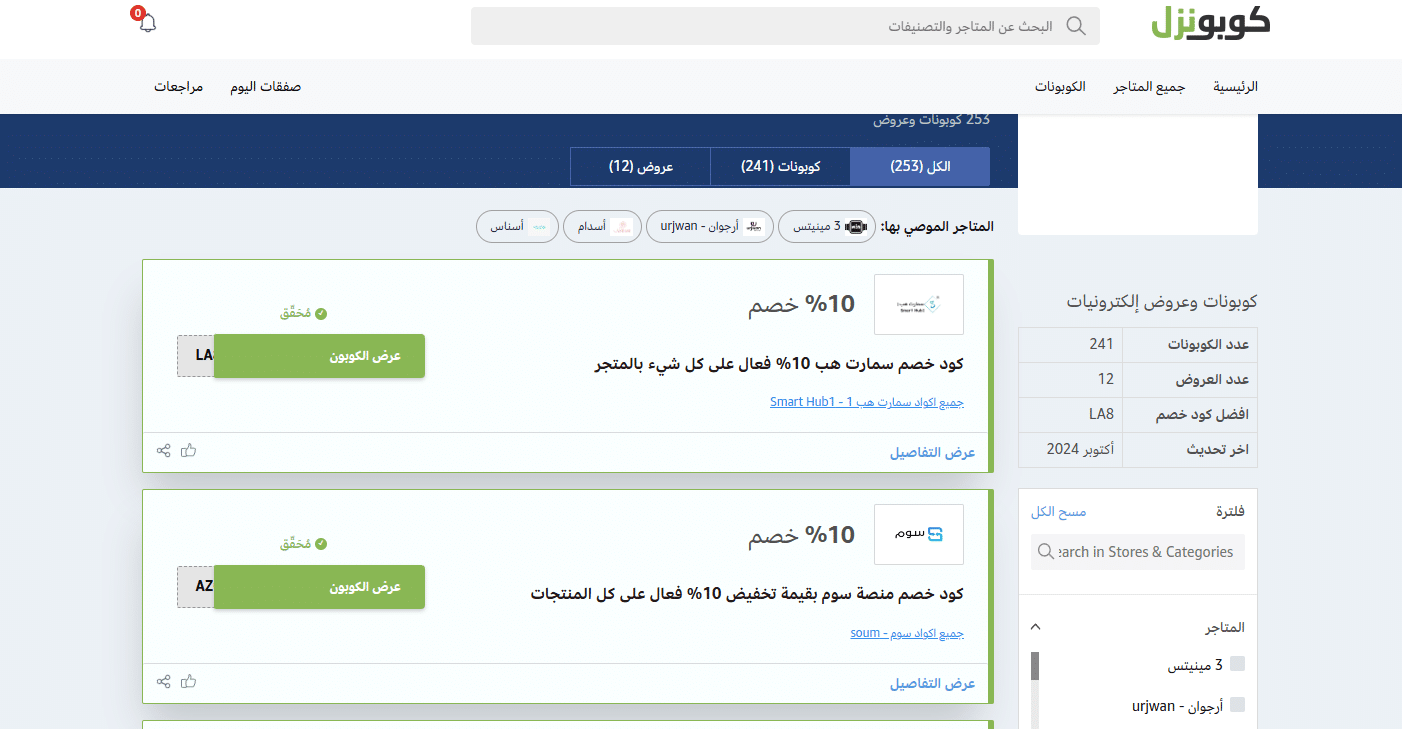This screenshot has height=729, width=1402.
Task: Share the Soum coupon
Action: coord(164,681)
